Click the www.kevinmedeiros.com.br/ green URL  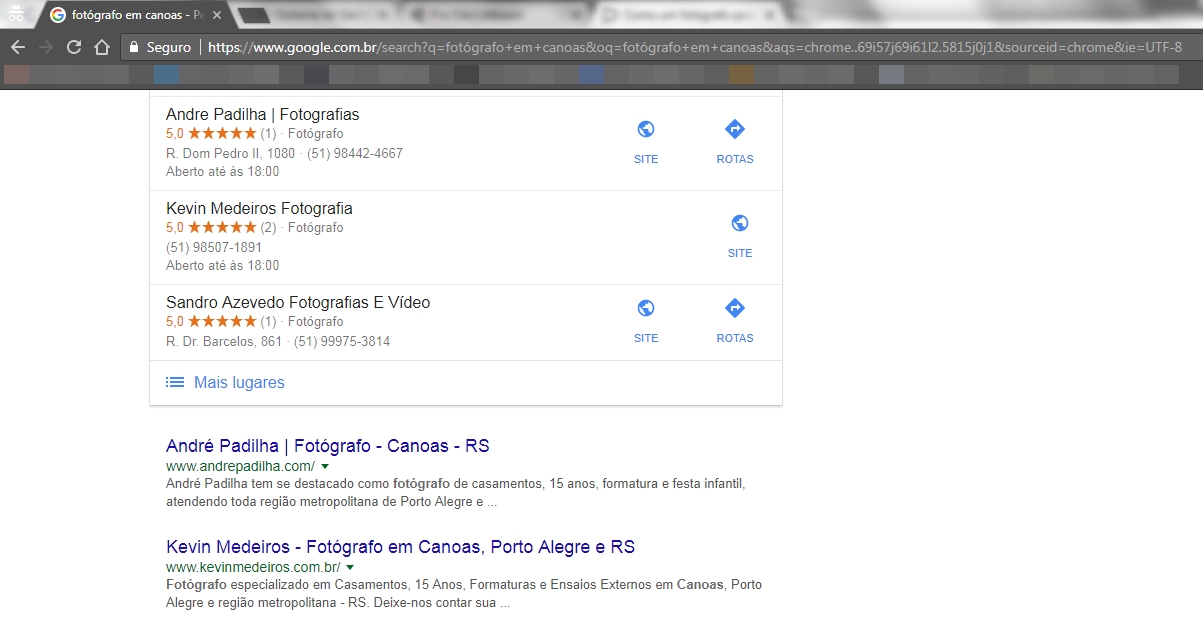pyautogui.click(x=253, y=568)
